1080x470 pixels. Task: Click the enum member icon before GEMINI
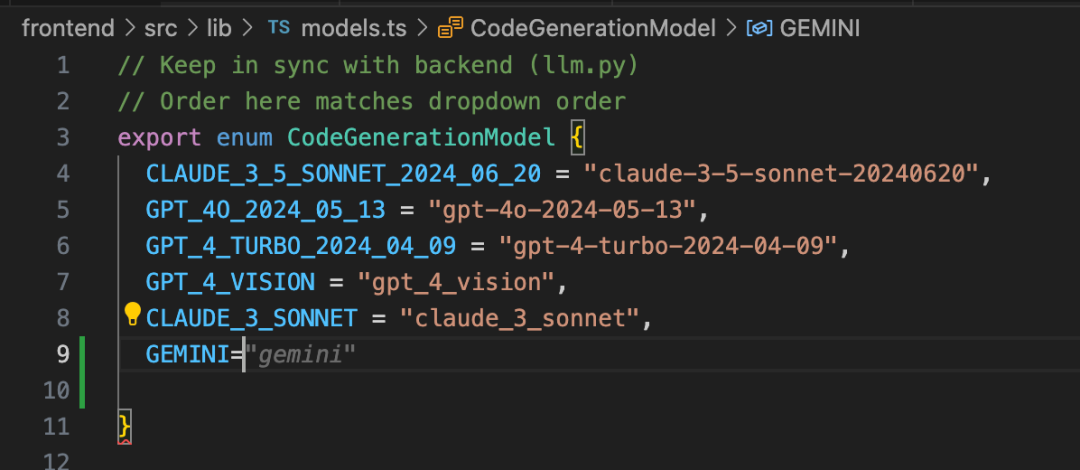(760, 28)
